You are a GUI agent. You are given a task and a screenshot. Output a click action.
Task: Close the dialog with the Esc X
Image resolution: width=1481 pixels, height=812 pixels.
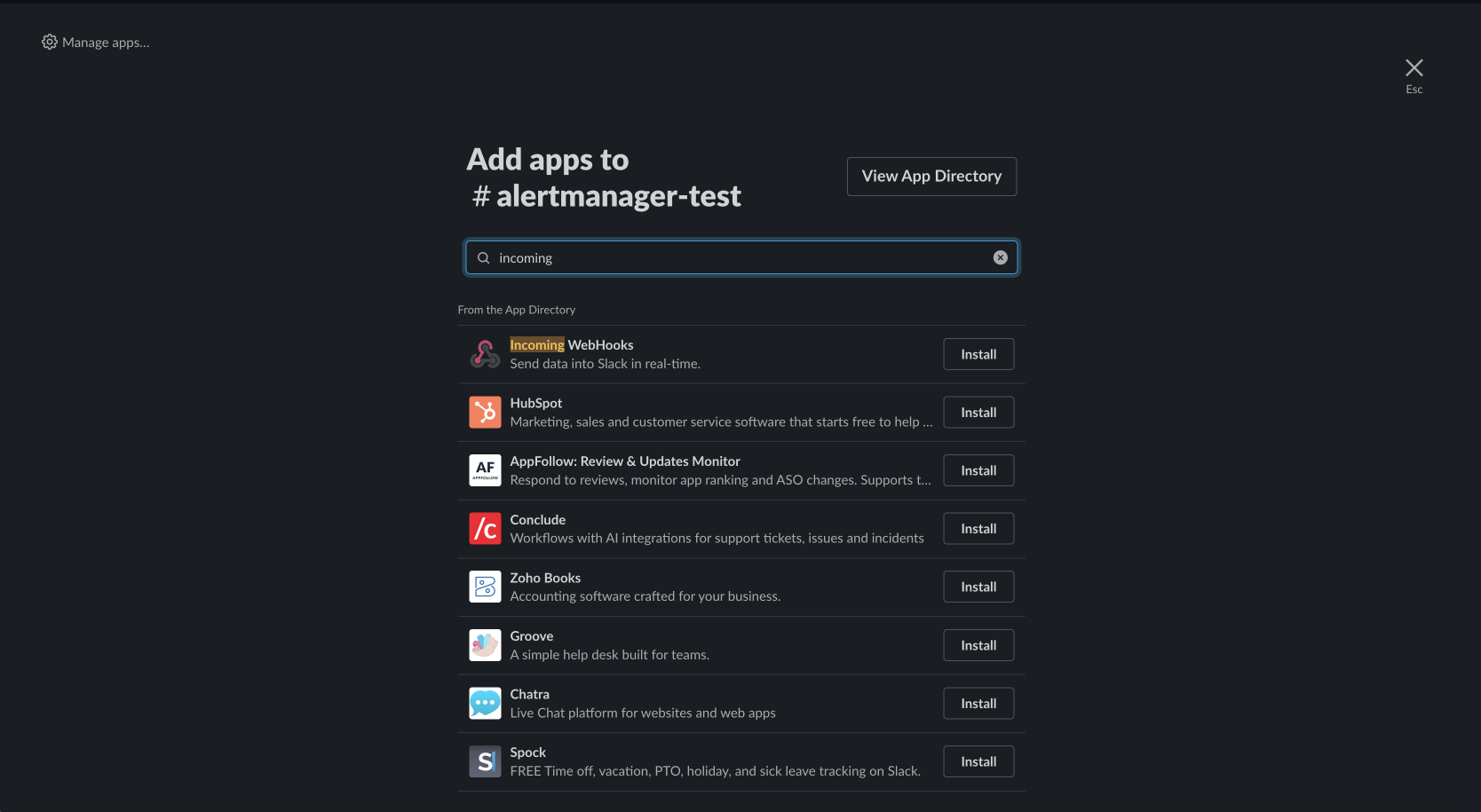[x=1414, y=68]
